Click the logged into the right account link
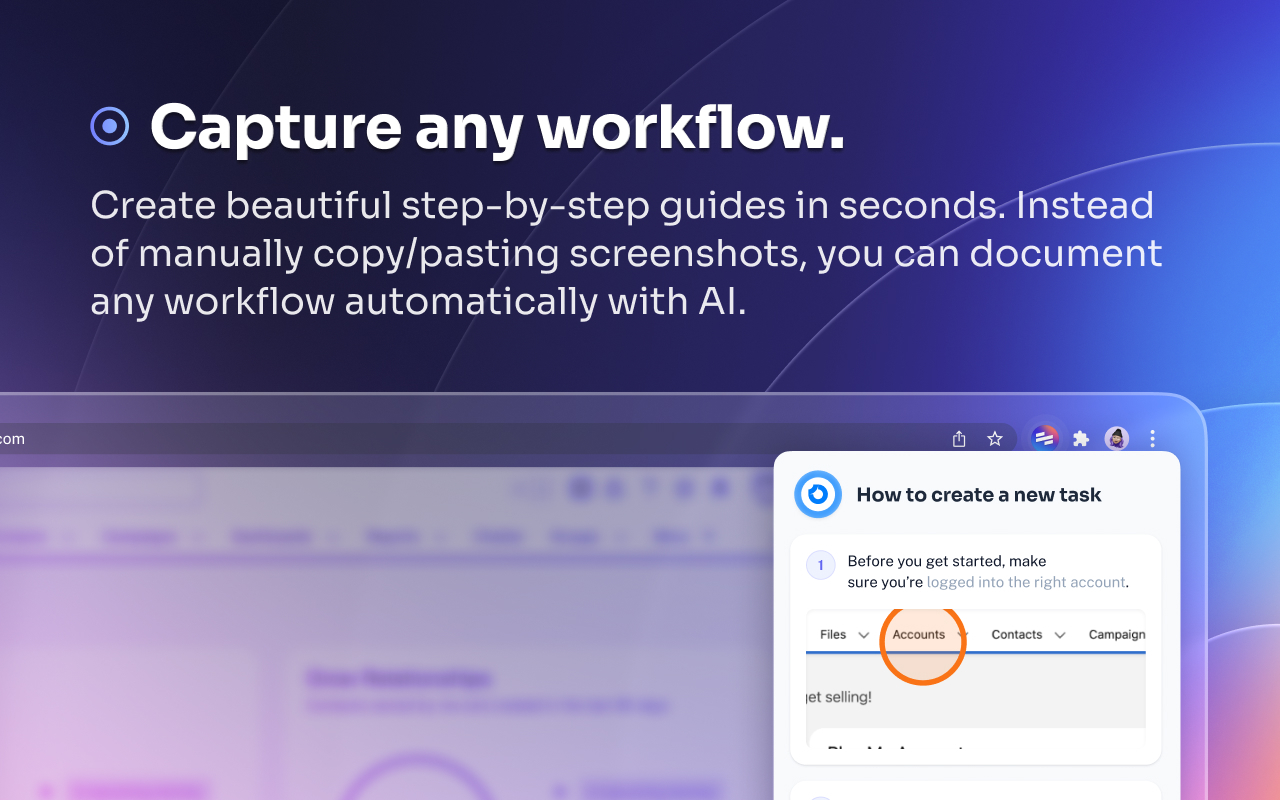This screenshot has height=800, width=1280. click(1026, 581)
